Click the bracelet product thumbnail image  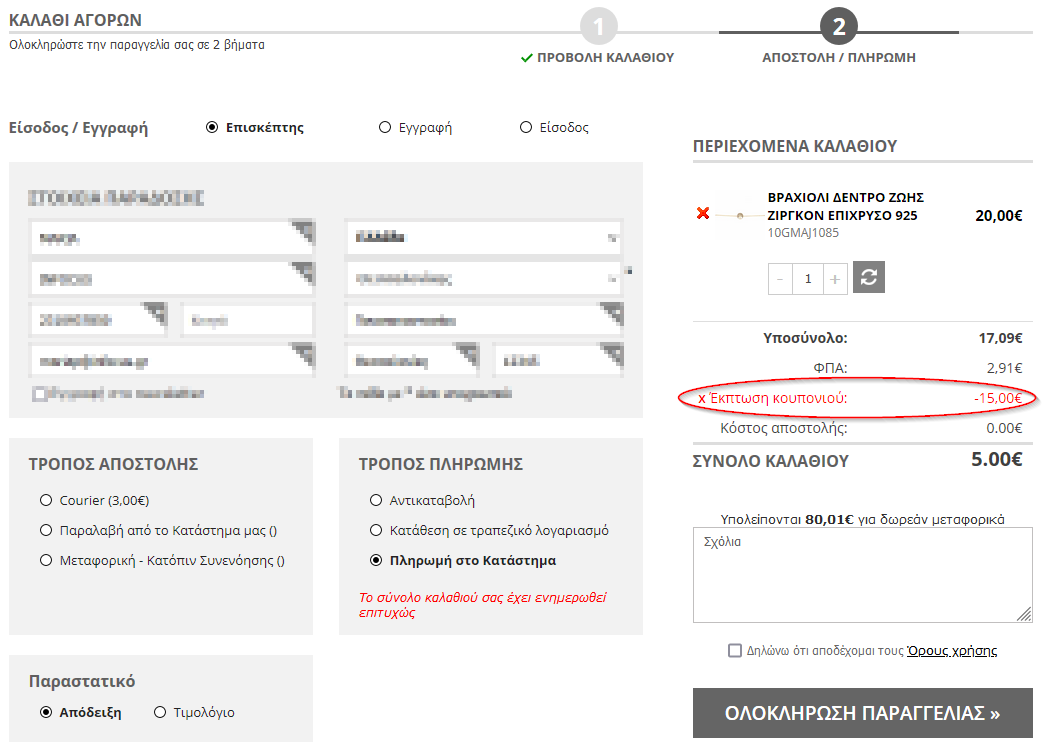click(x=739, y=215)
